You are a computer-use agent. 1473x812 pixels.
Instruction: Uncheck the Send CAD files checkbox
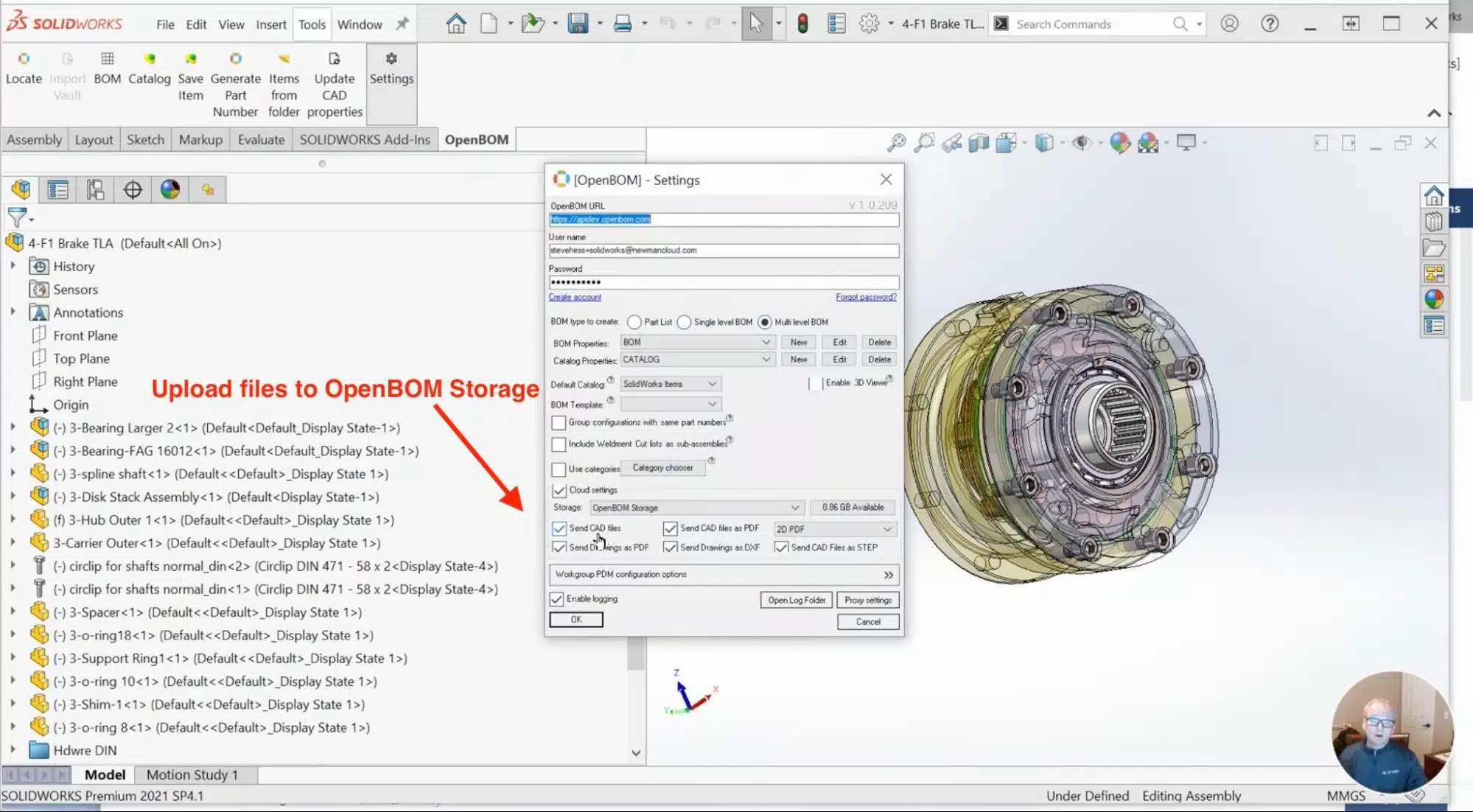click(559, 528)
